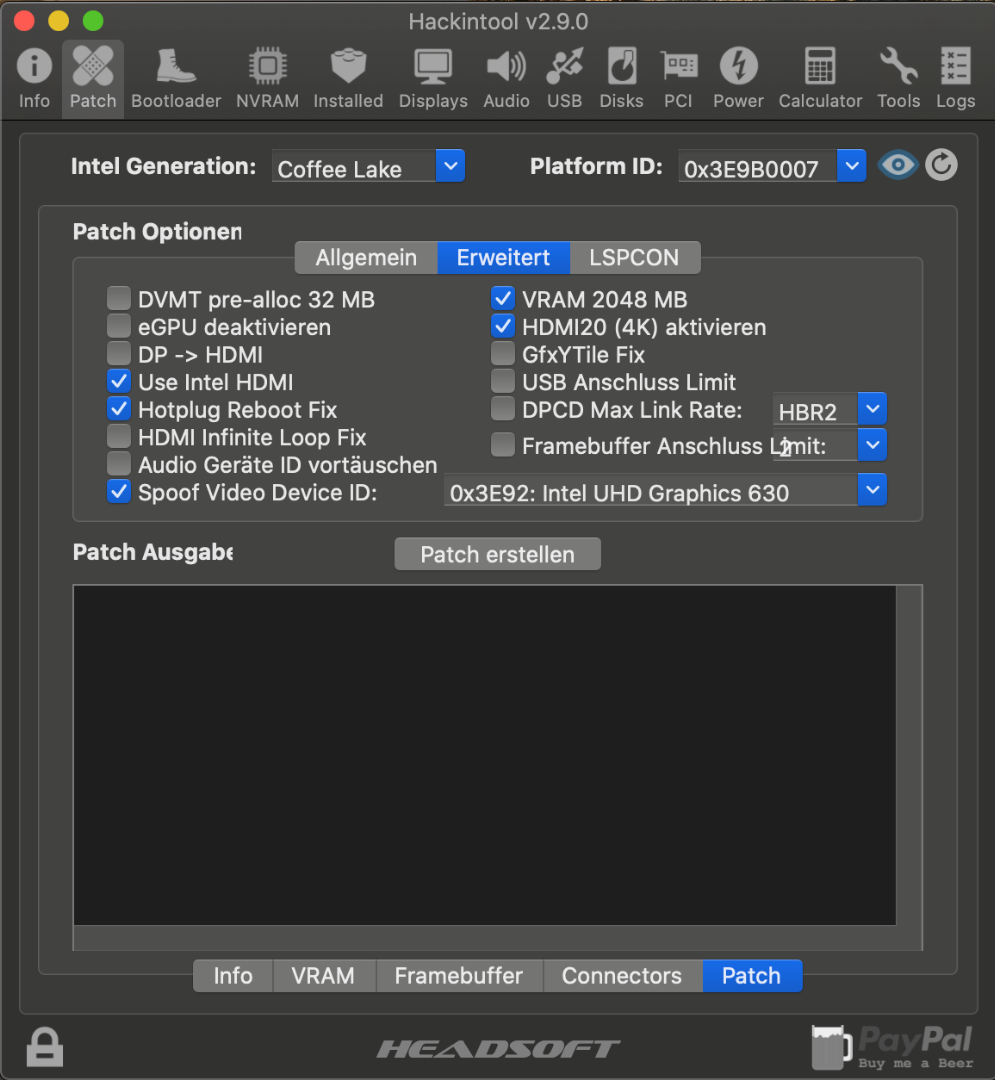Enable Framebuffer Anschluss Limit checkbox
995x1080 pixels.
tap(503, 444)
